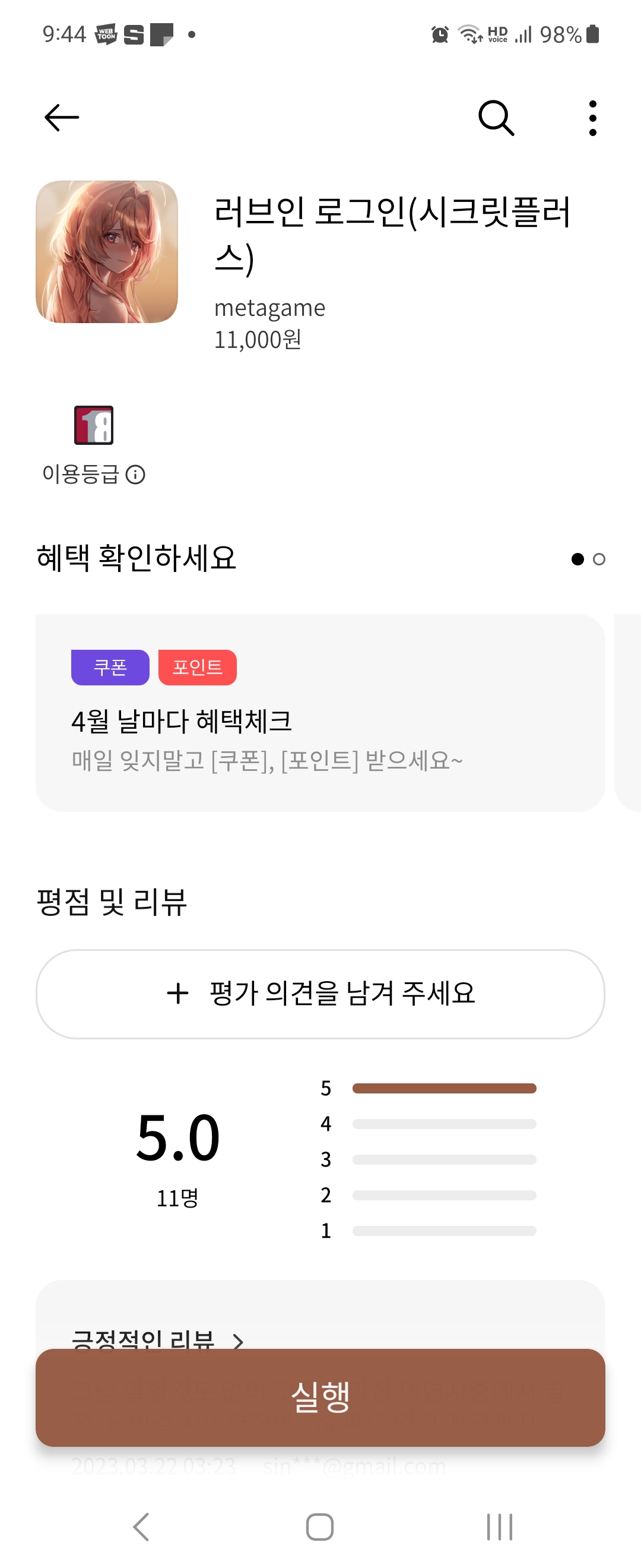641x1568 pixels.
Task: Tap the 18 age rating badge
Action: 94,425
